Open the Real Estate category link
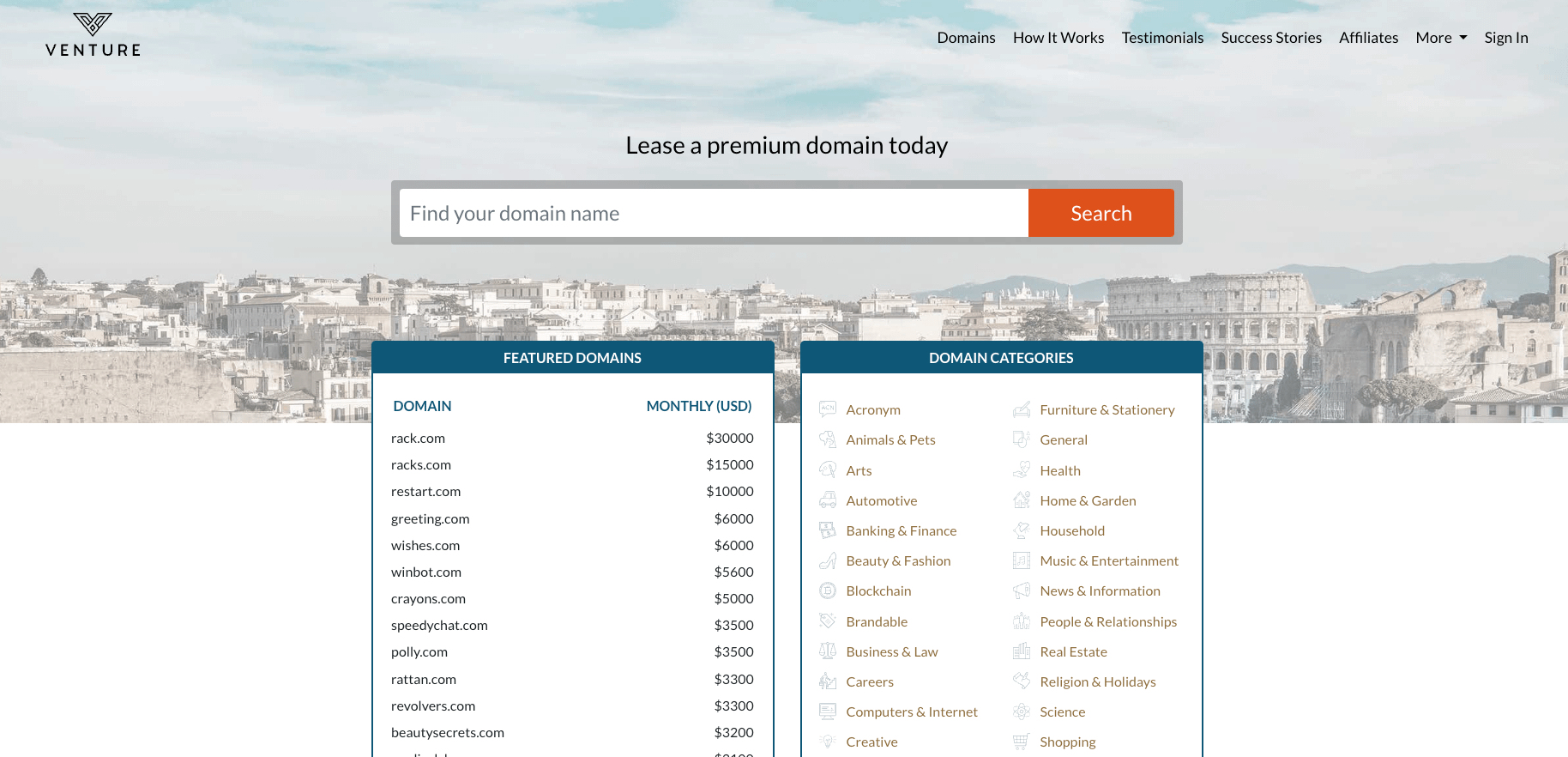Image resolution: width=1568 pixels, height=757 pixels. pos(1073,651)
